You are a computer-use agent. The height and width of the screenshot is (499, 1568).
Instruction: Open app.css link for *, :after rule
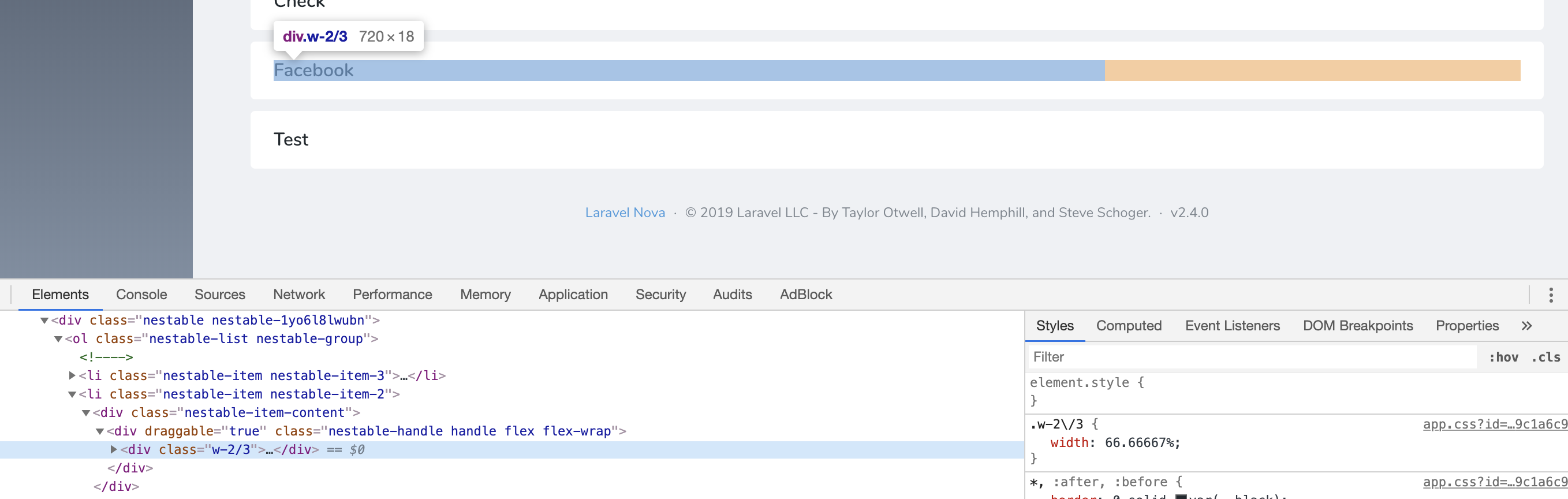click(x=1495, y=482)
